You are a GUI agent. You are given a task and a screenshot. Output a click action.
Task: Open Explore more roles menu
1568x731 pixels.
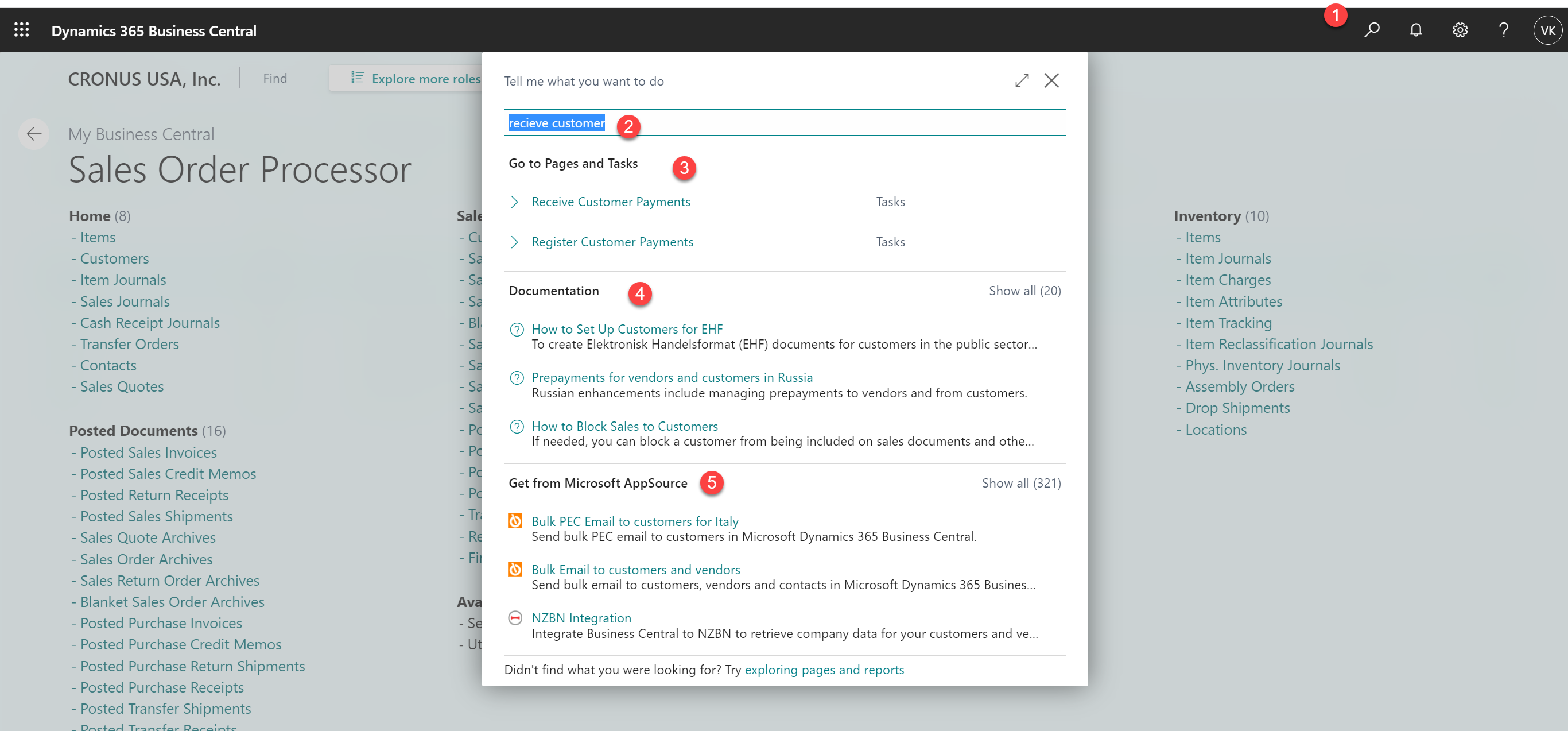pyautogui.click(x=416, y=78)
